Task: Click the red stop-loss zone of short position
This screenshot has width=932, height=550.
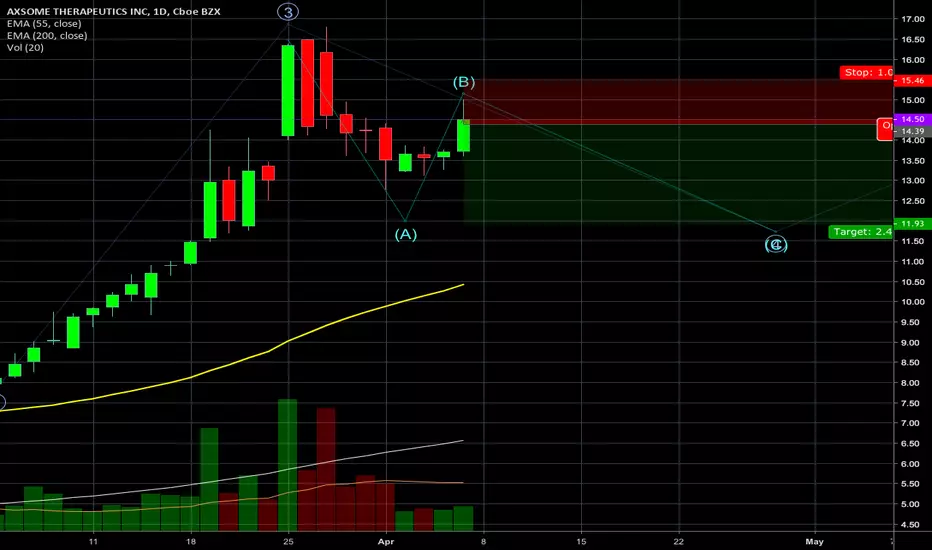Action: (x=678, y=101)
